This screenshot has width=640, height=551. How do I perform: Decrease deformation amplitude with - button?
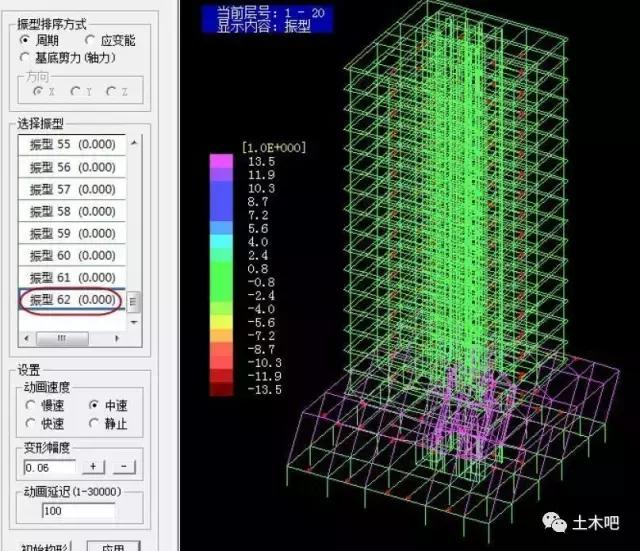pyautogui.click(x=124, y=467)
